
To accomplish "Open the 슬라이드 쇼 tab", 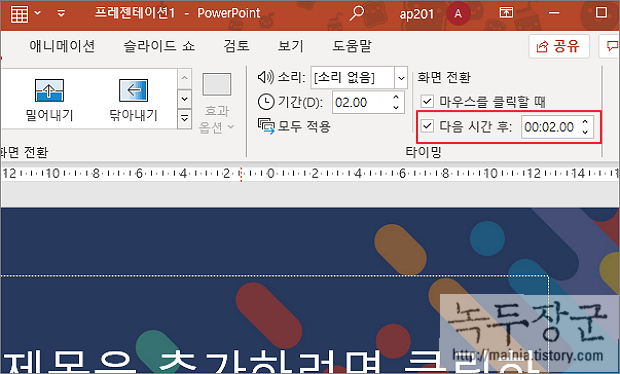I will point(159,46).
